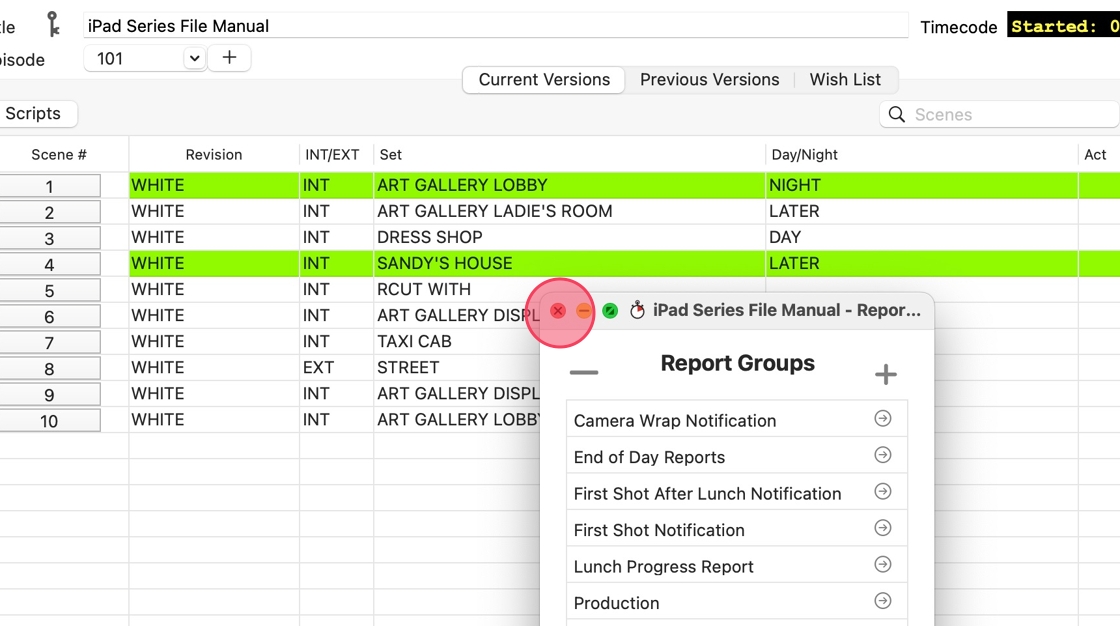Select Lunch Progress Report group

(736, 565)
